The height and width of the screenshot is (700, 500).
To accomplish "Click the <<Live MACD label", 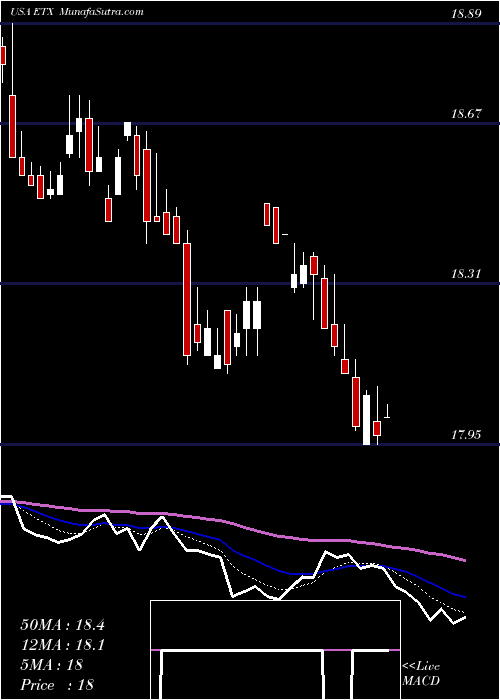I will click(421, 674).
